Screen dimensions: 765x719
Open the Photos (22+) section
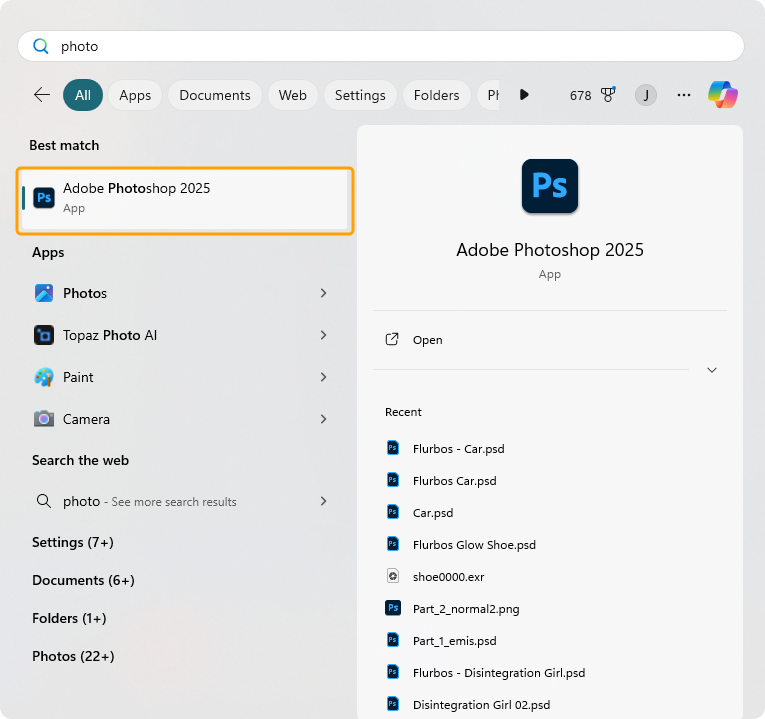pyautogui.click(x=73, y=657)
